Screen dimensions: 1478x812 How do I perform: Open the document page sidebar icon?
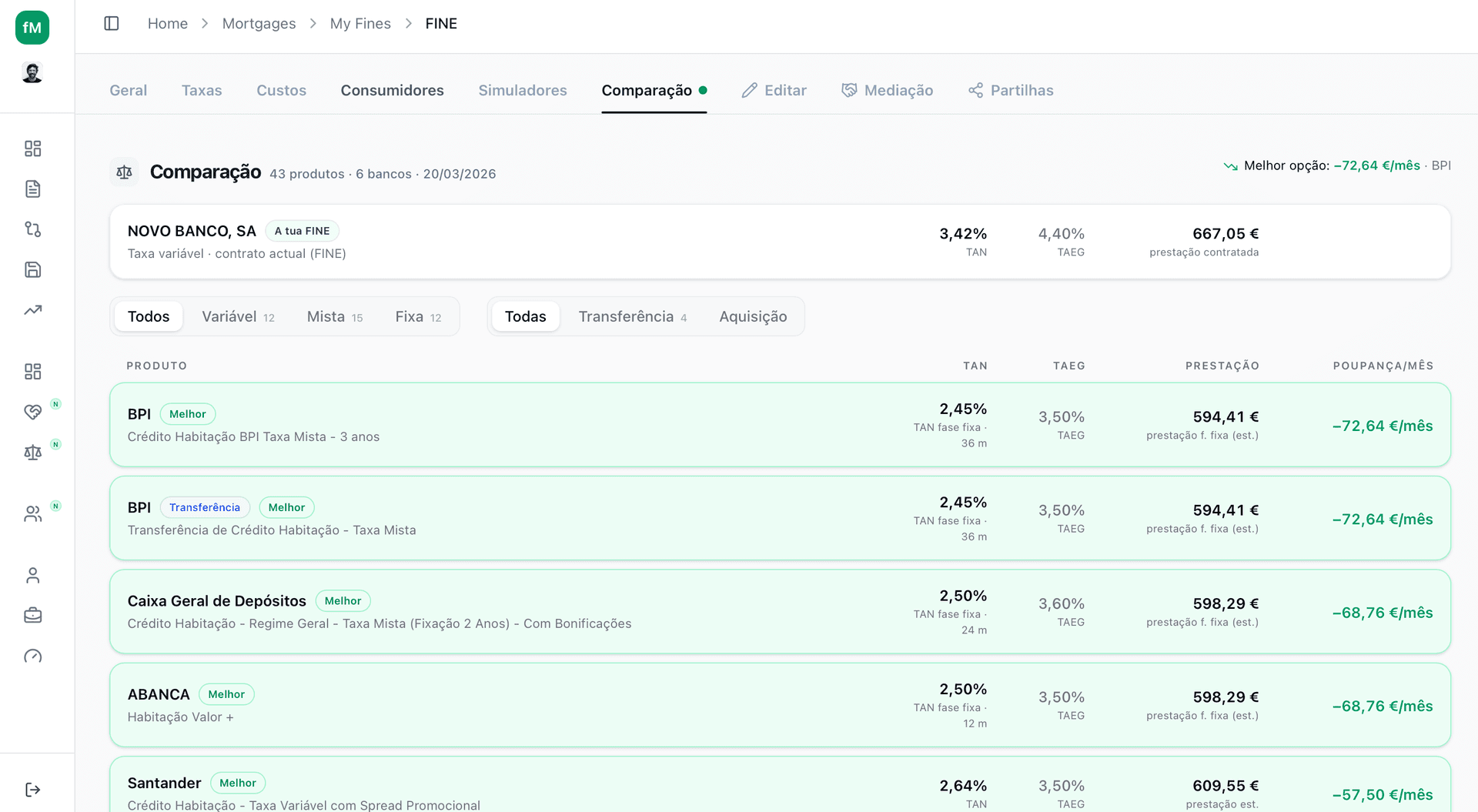click(x=32, y=189)
